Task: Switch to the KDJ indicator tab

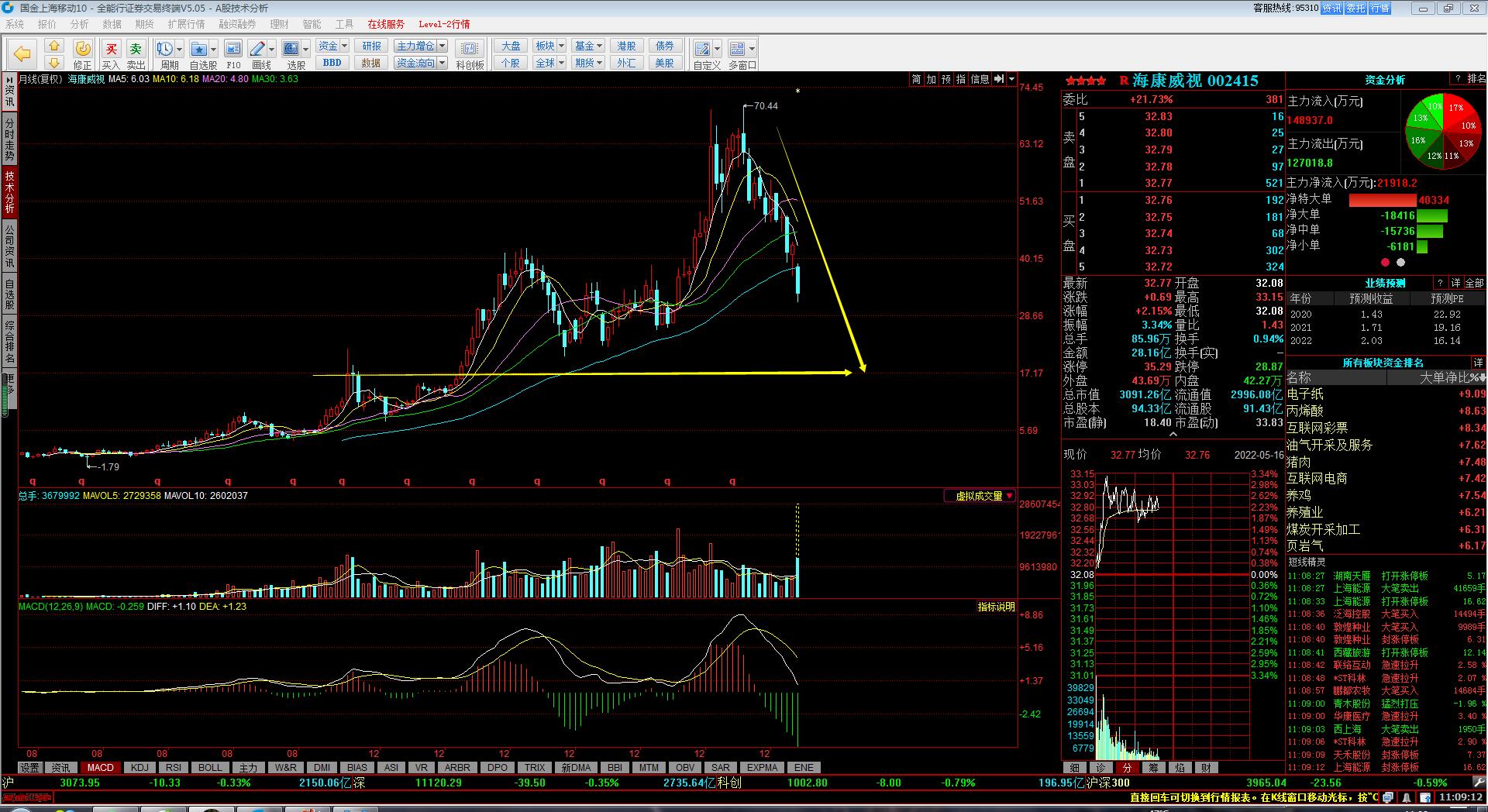Action: coord(139,768)
